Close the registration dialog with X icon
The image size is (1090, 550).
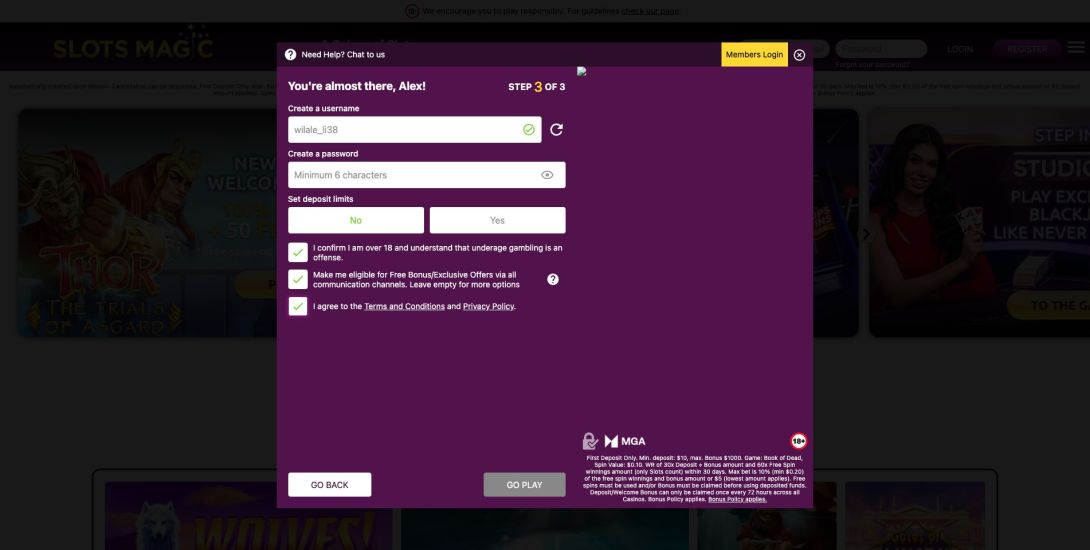(x=799, y=55)
